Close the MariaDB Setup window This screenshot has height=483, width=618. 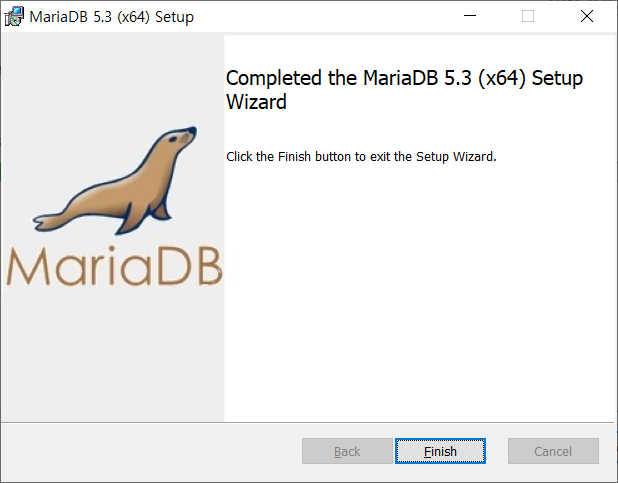pos(587,16)
